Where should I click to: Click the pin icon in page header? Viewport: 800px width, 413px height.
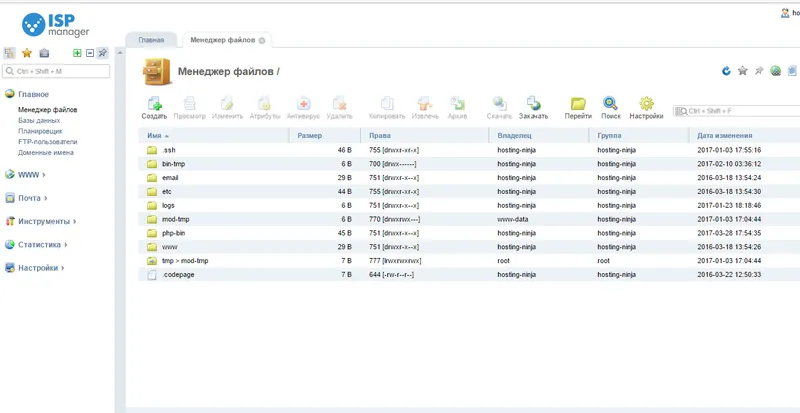click(x=759, y=71)
